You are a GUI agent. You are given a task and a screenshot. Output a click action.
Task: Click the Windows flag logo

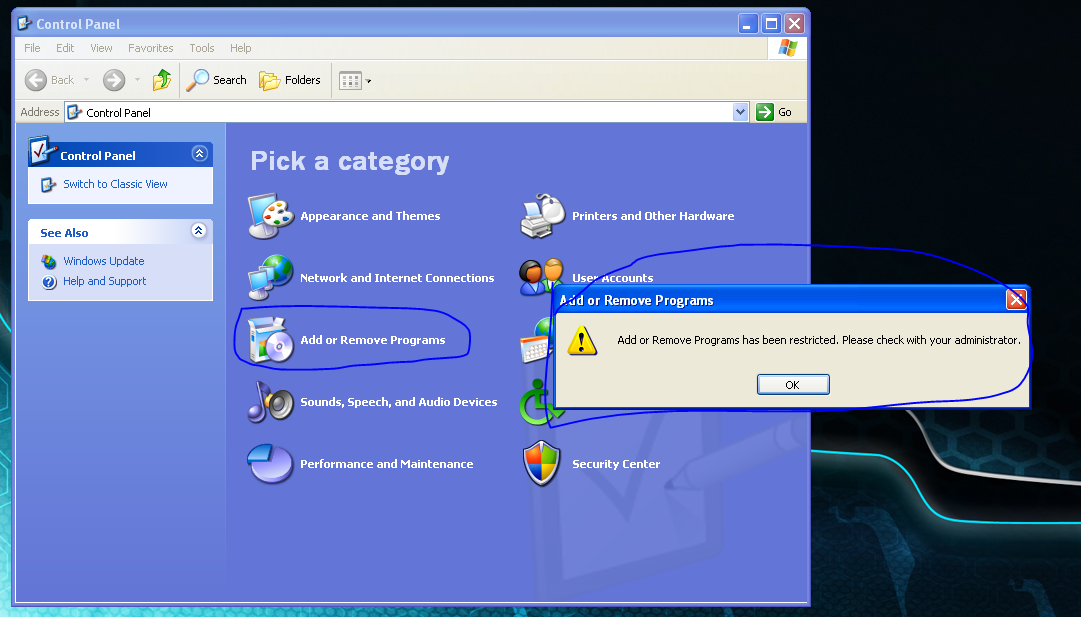787,48
